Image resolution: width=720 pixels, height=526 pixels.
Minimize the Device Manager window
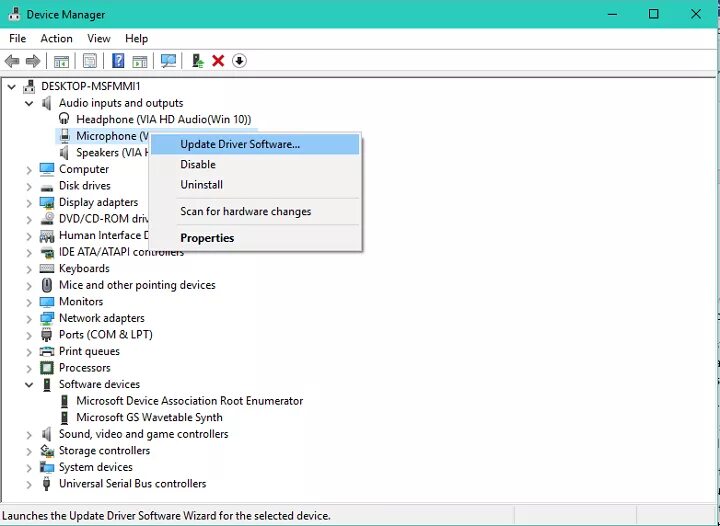click(612, 14)
